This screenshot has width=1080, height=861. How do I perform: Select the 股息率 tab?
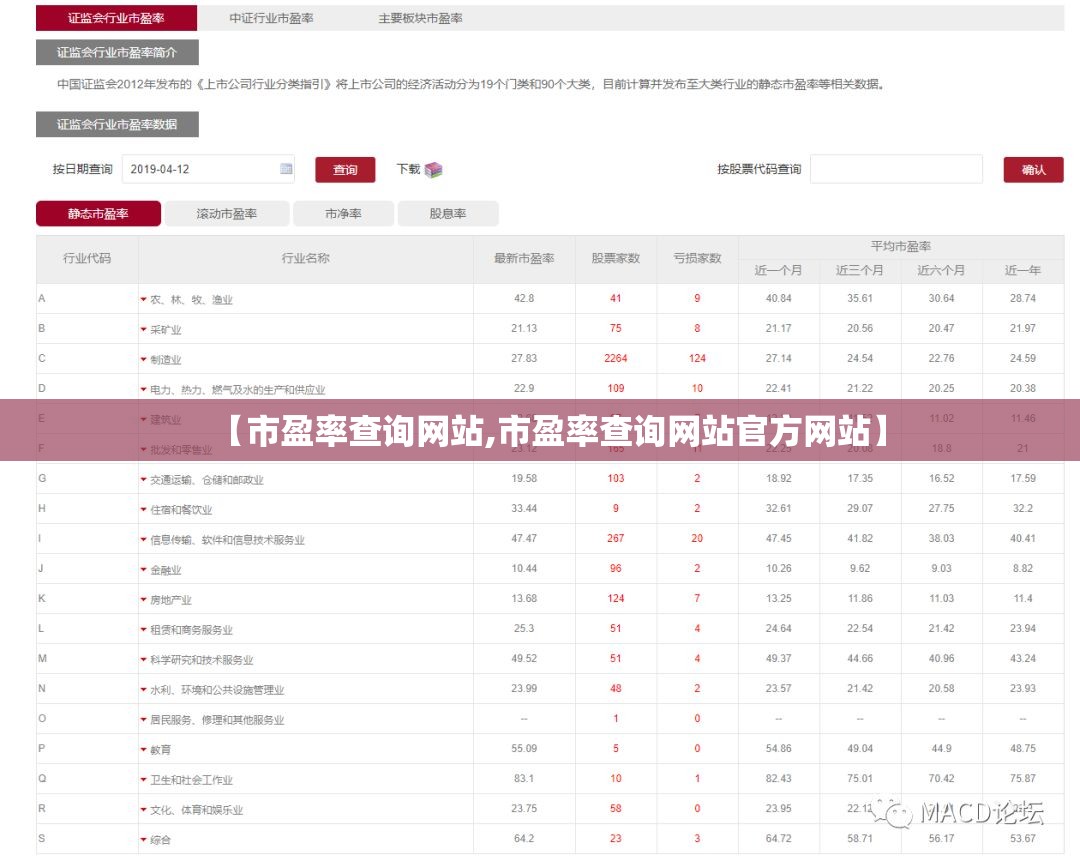pos(448,214)
